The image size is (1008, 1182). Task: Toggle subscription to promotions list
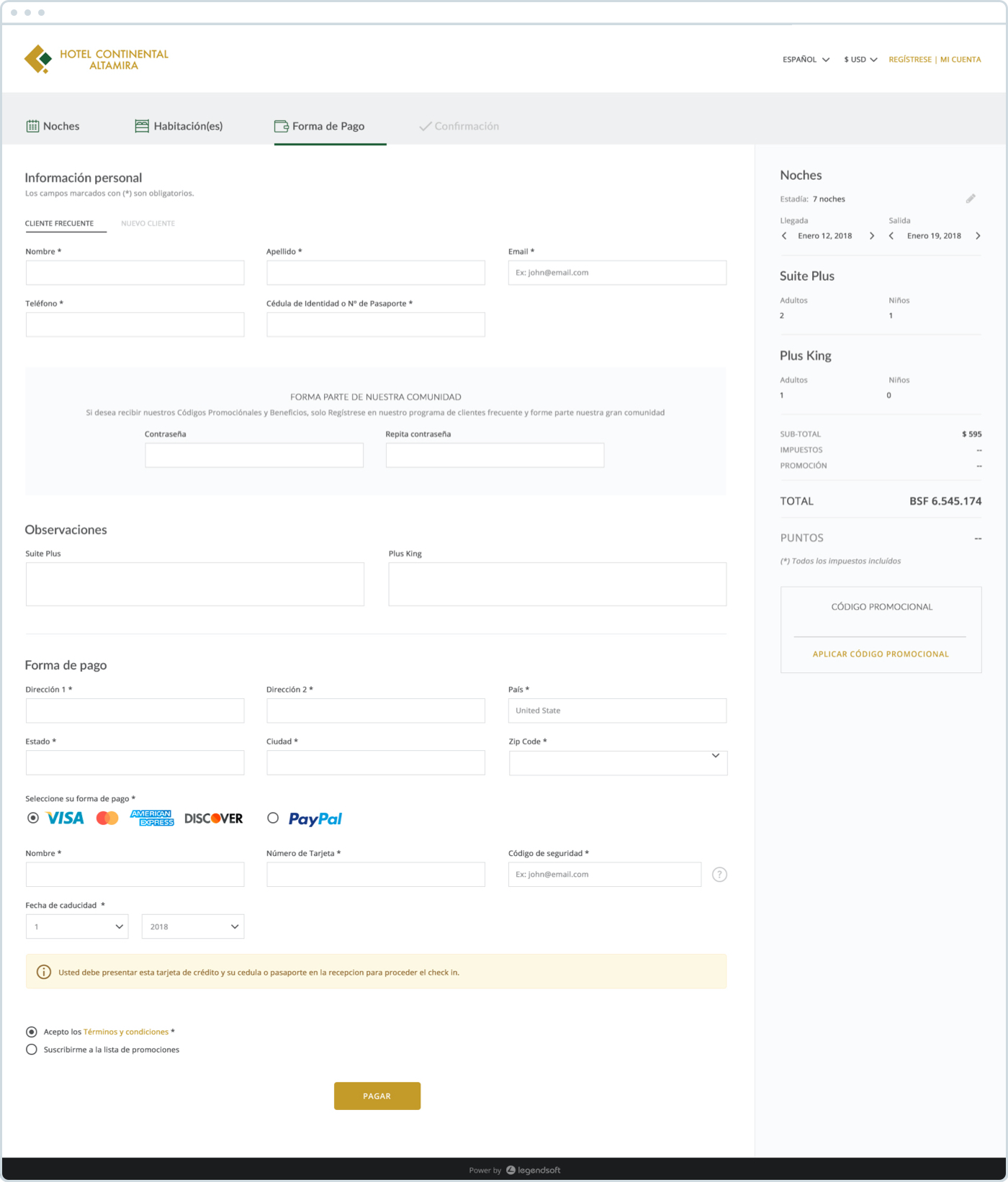pos(32,1050)
